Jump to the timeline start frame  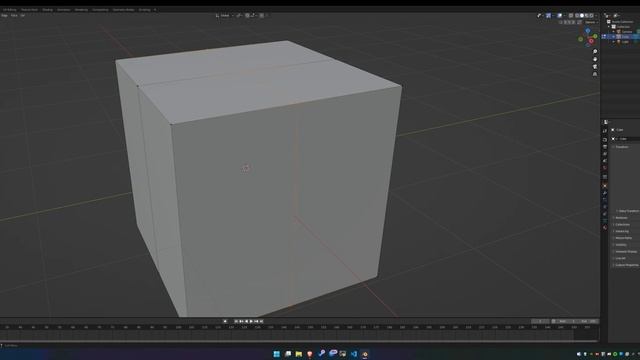click(x=236, y=321)
